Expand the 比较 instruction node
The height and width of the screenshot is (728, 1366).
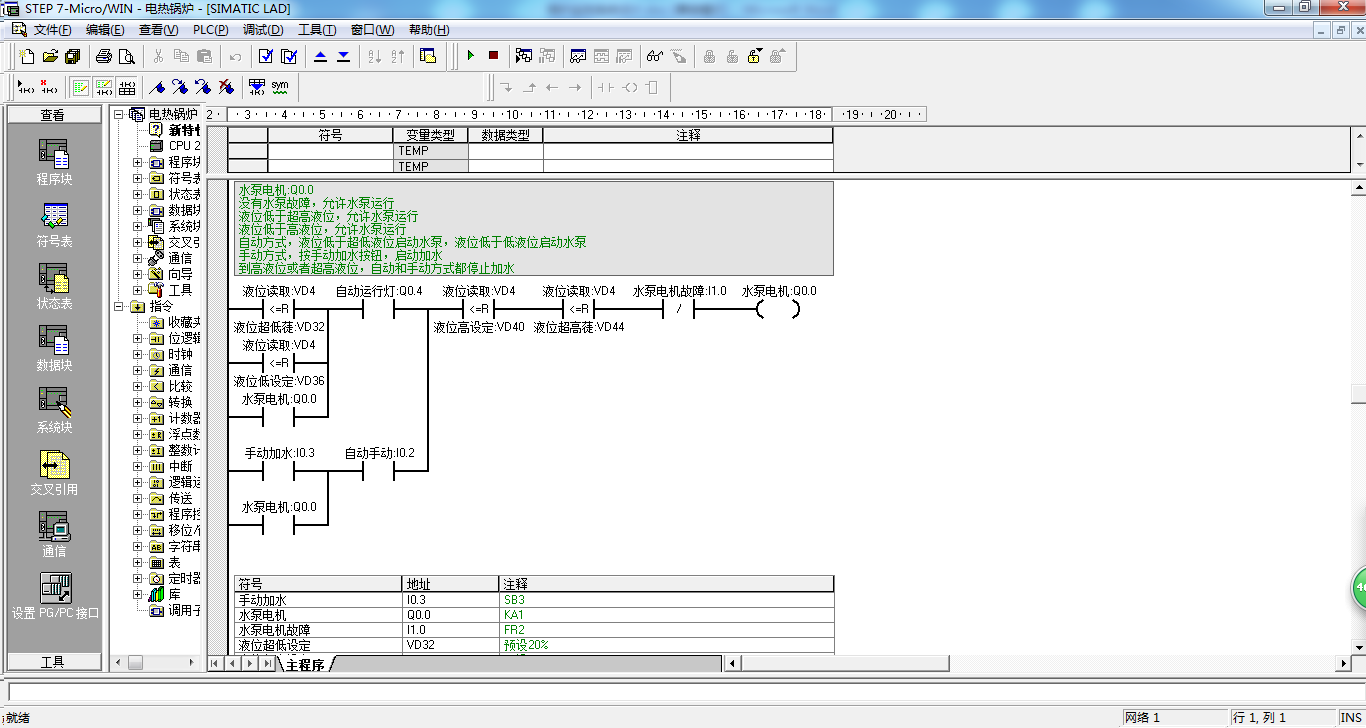[138, 386]
